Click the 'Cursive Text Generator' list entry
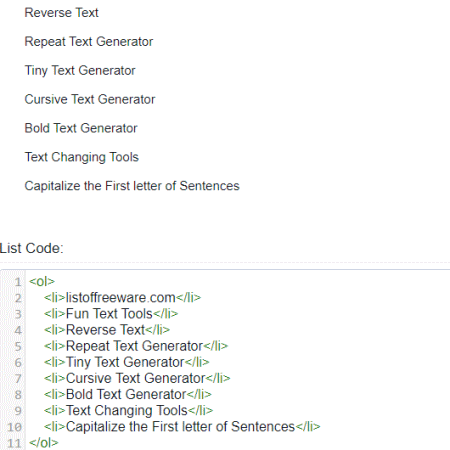The image size is (450, 450). point(90,99)
